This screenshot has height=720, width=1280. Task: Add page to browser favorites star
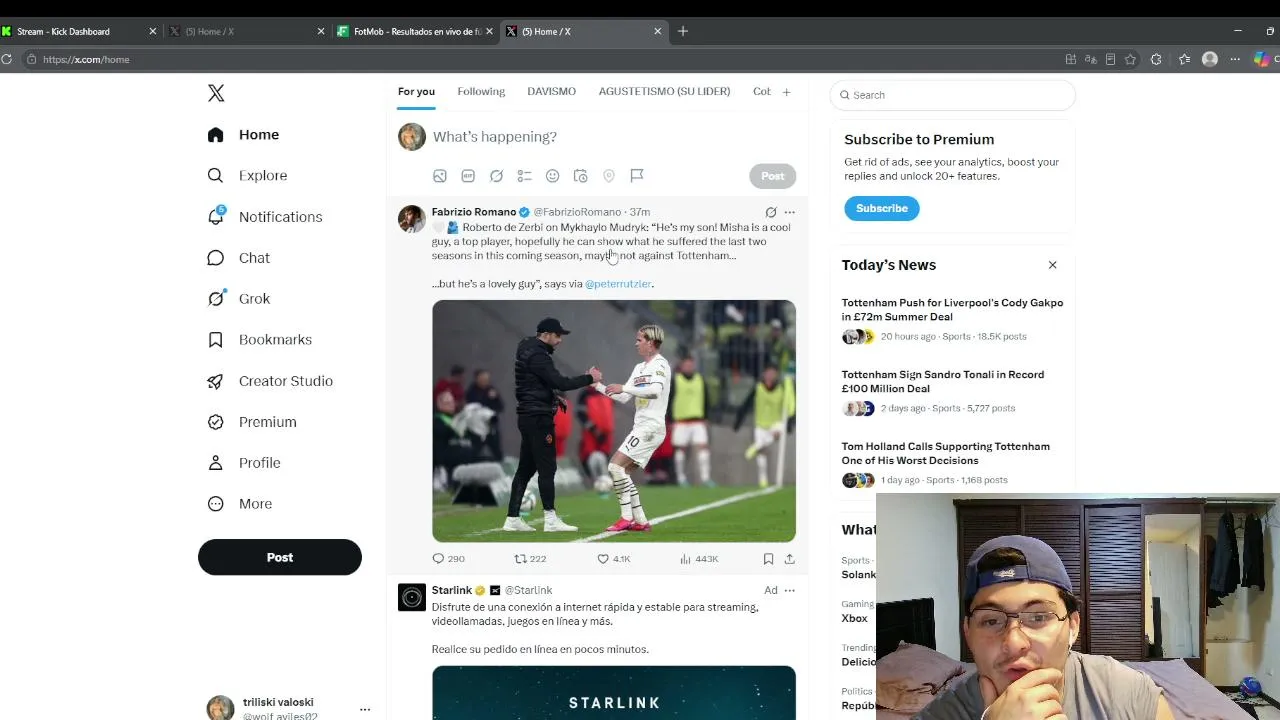(1130, 60)
